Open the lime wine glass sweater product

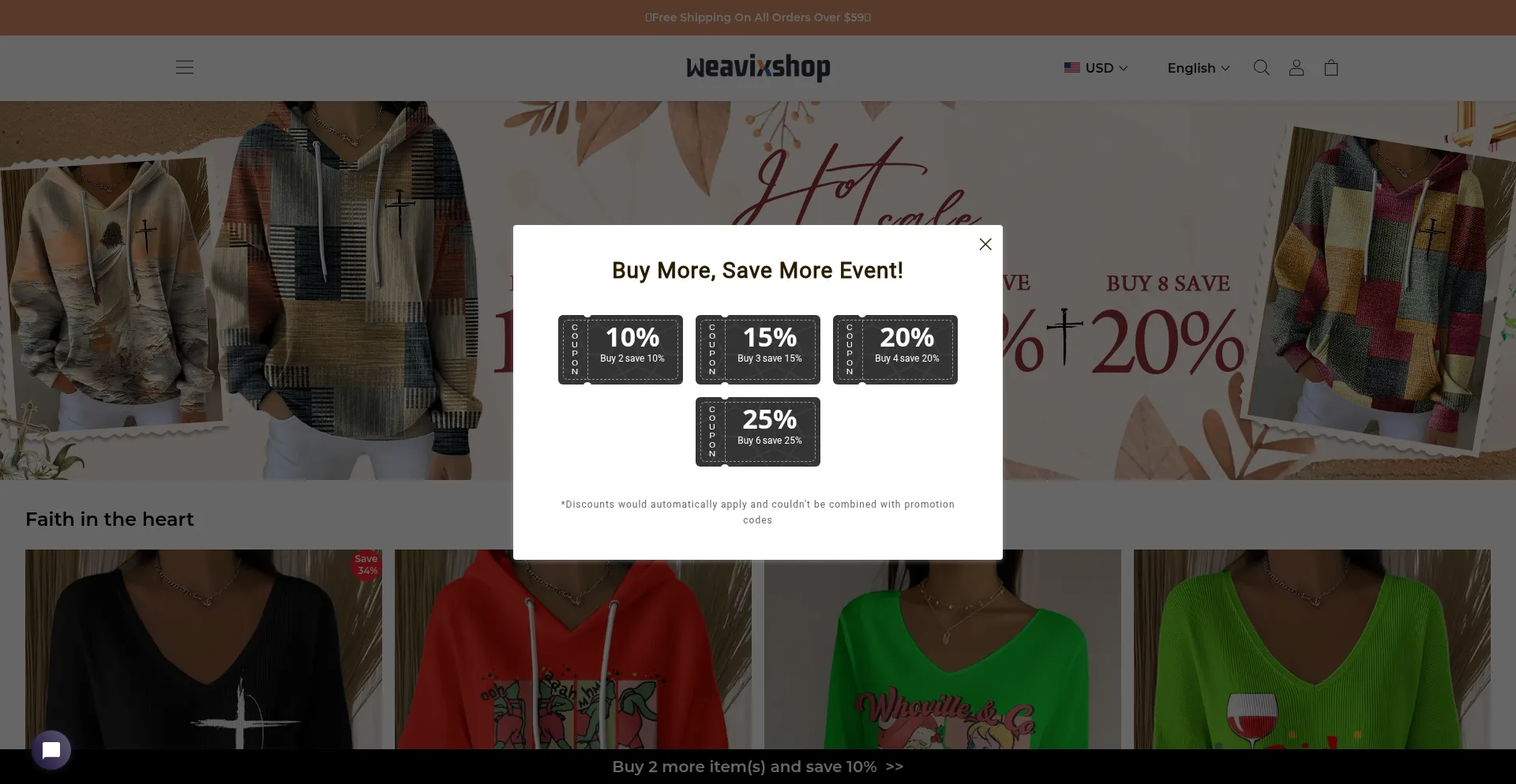click(1312, 649)
